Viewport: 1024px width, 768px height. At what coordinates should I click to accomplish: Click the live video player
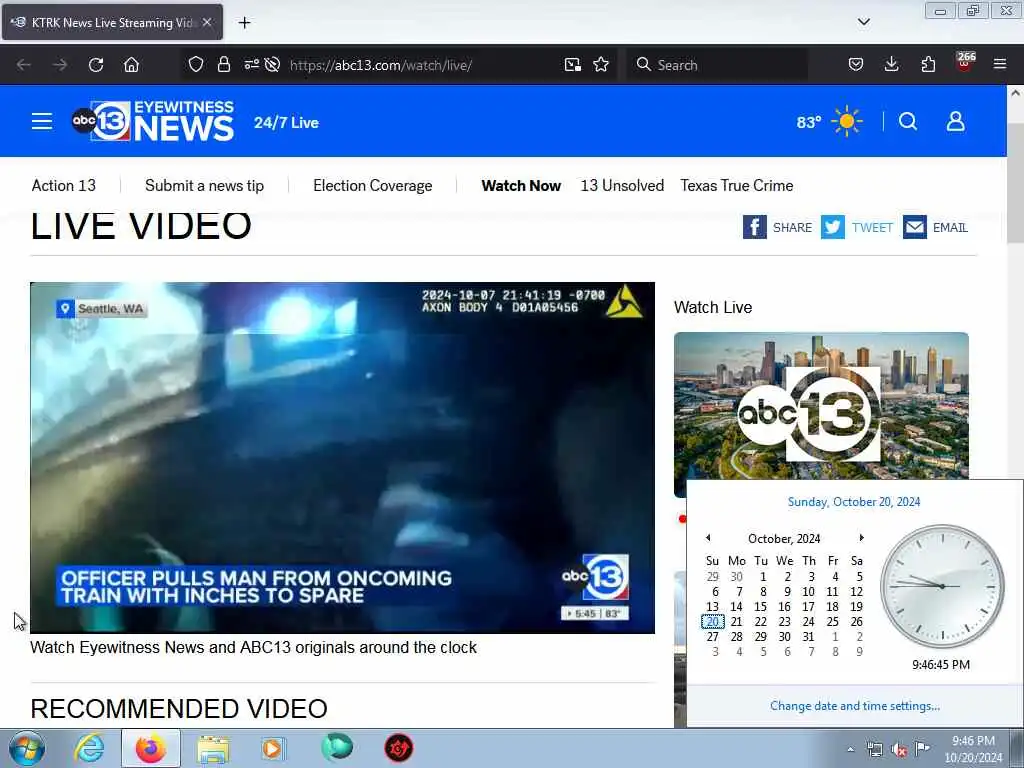[x=342, y=457]
